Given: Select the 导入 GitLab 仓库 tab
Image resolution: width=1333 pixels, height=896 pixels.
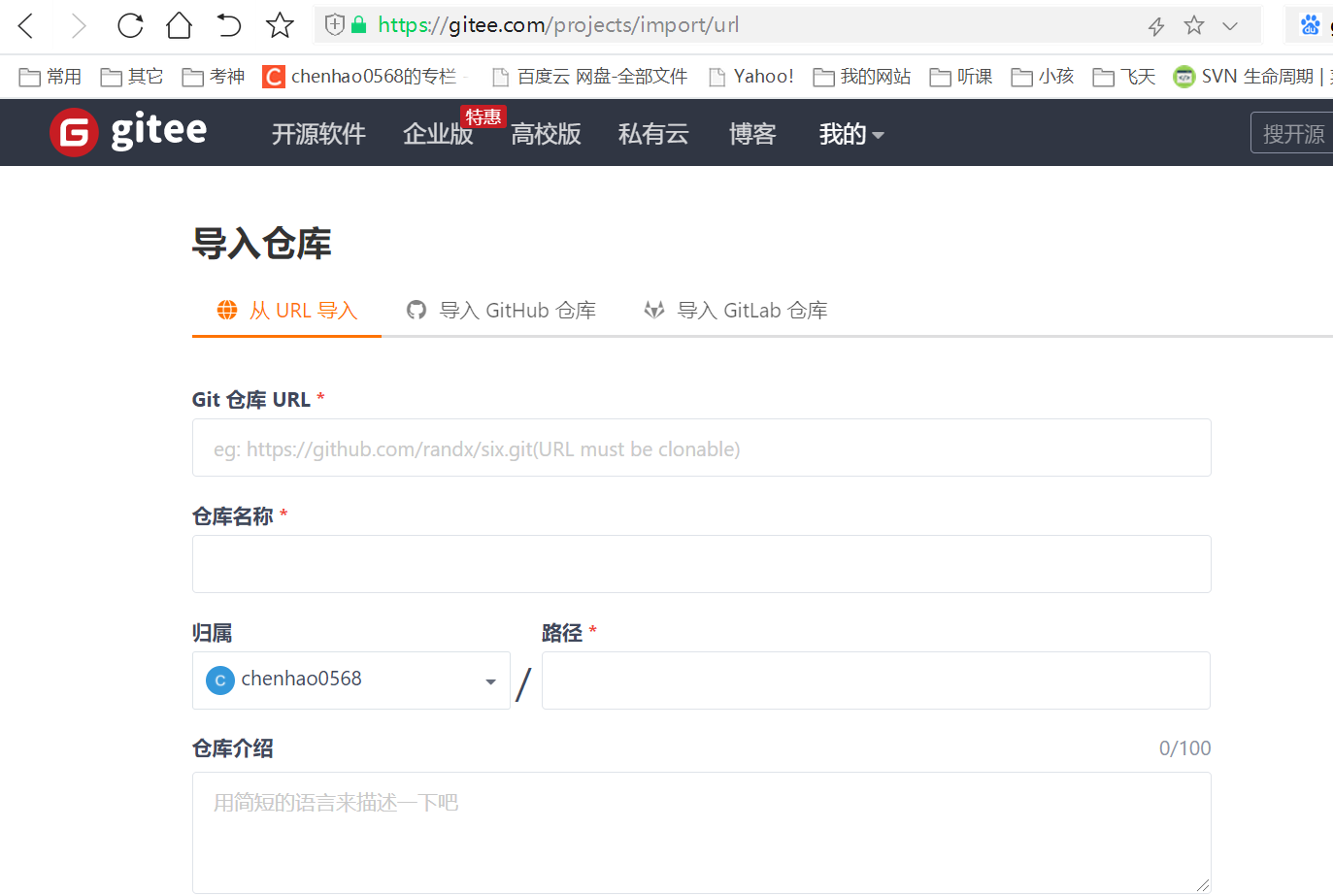Looking at the screenshot, I should (x=736, y=311).
